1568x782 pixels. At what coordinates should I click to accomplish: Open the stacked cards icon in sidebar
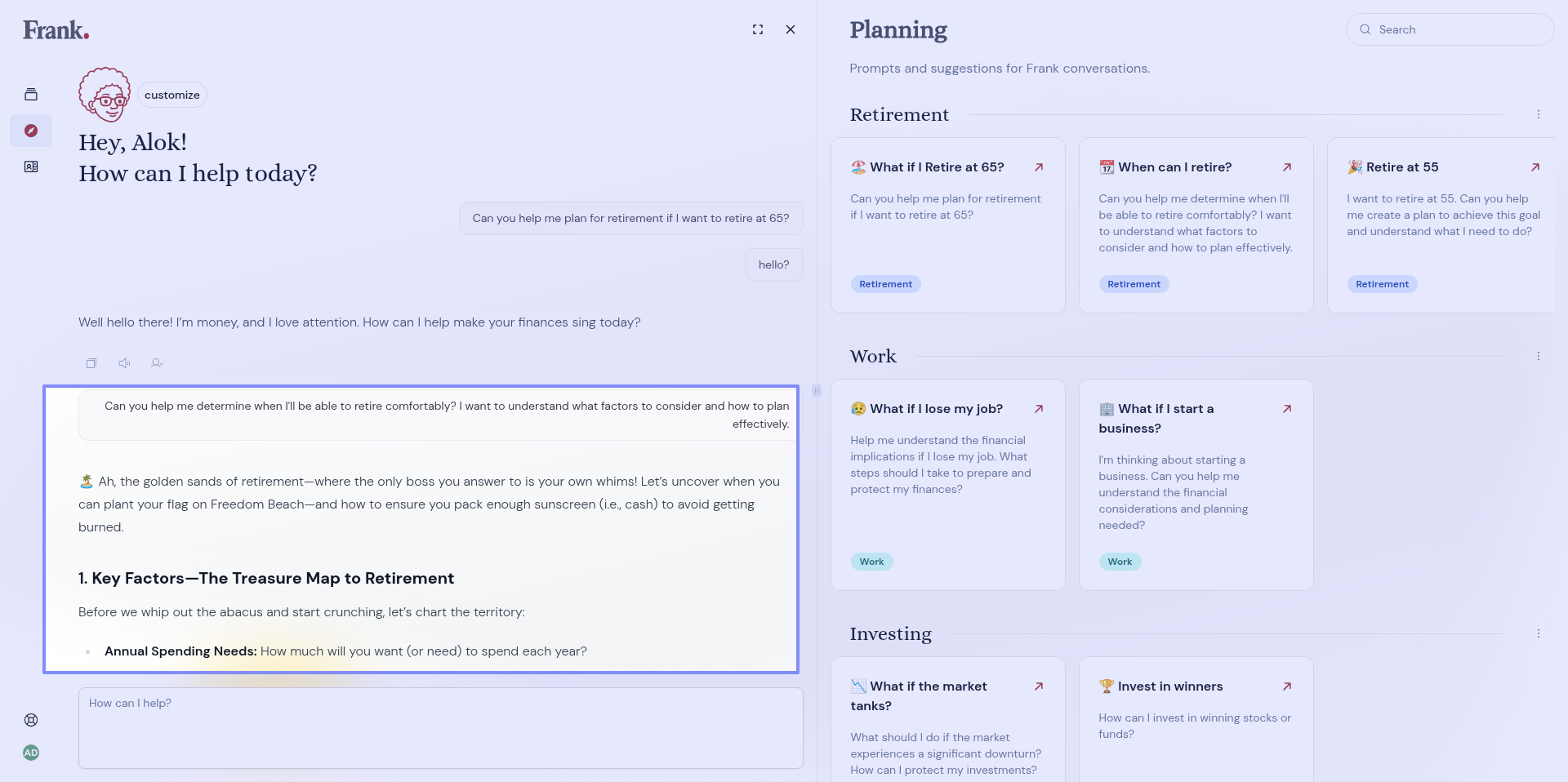tap(31, 95)
